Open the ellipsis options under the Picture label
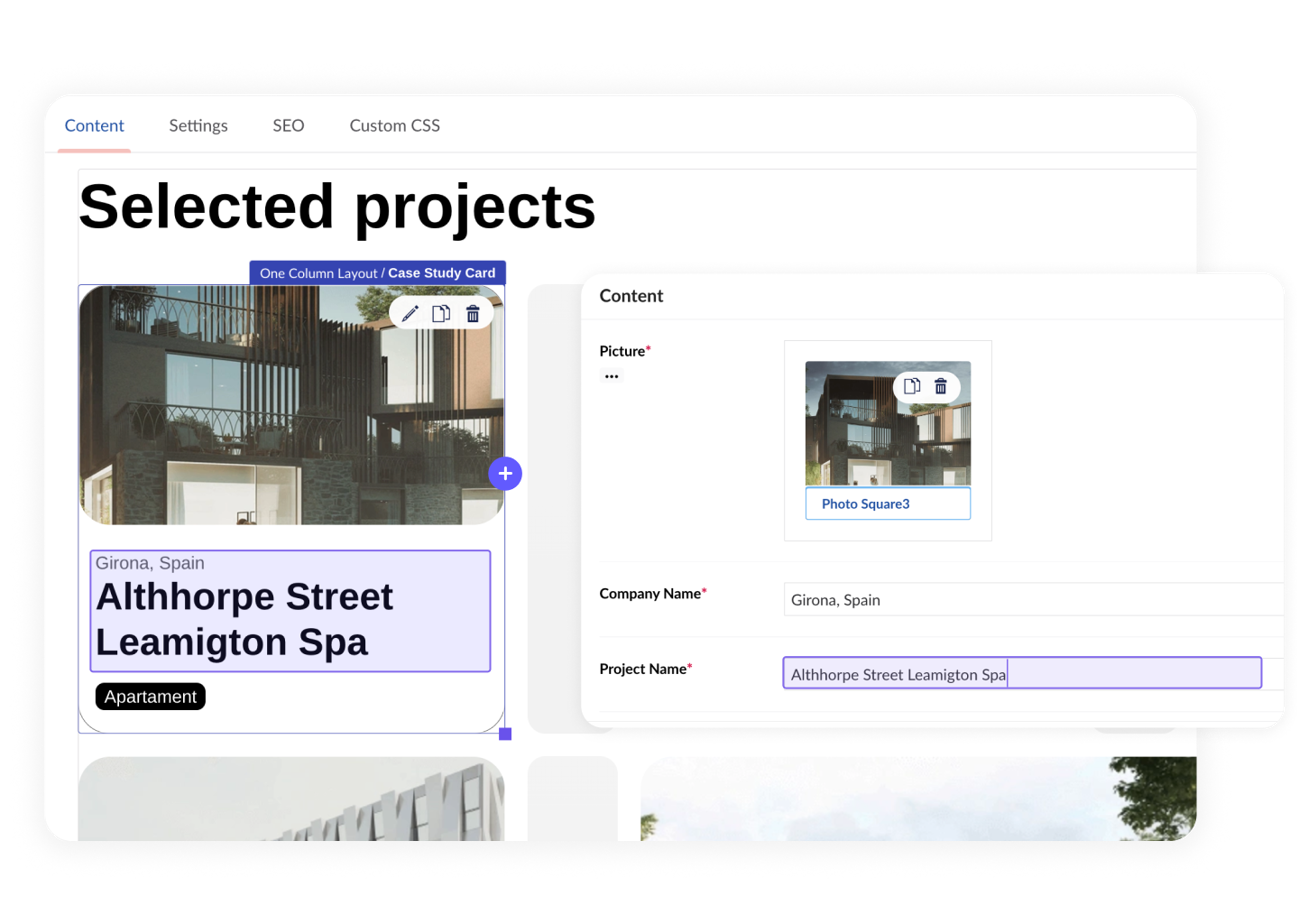This screenshot has height=924, width=1299. (x=609, y=376)
